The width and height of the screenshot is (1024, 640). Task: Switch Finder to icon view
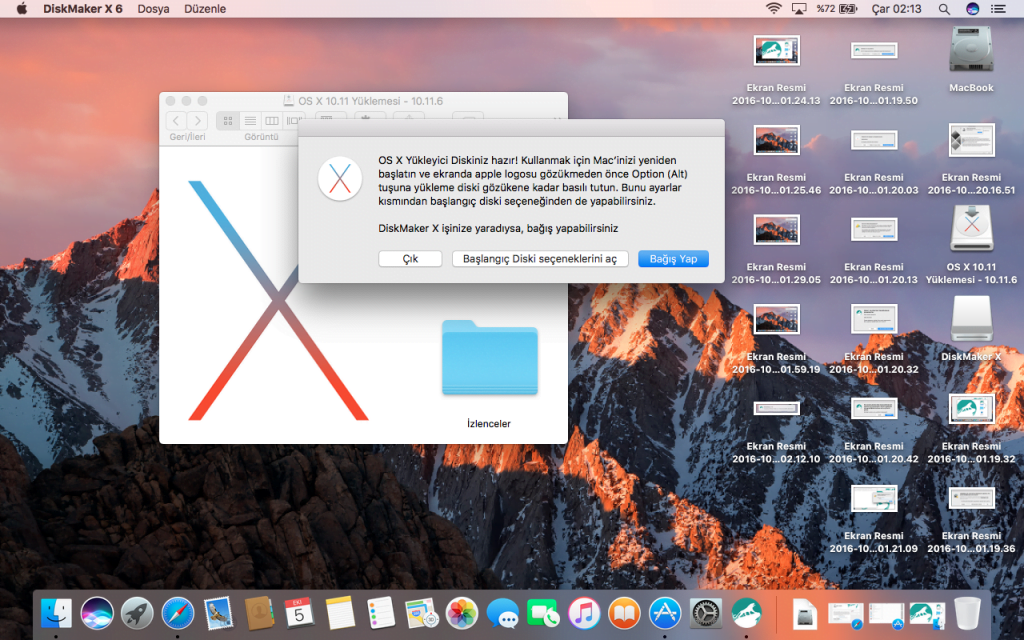[228, 121]
